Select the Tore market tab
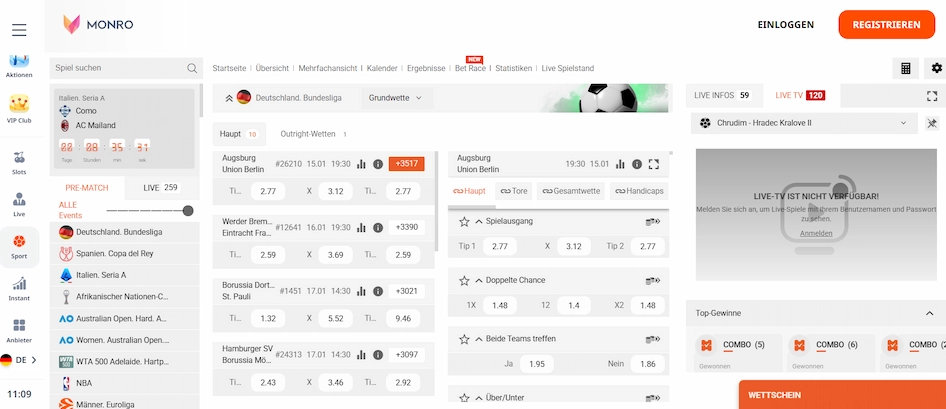 513,191
